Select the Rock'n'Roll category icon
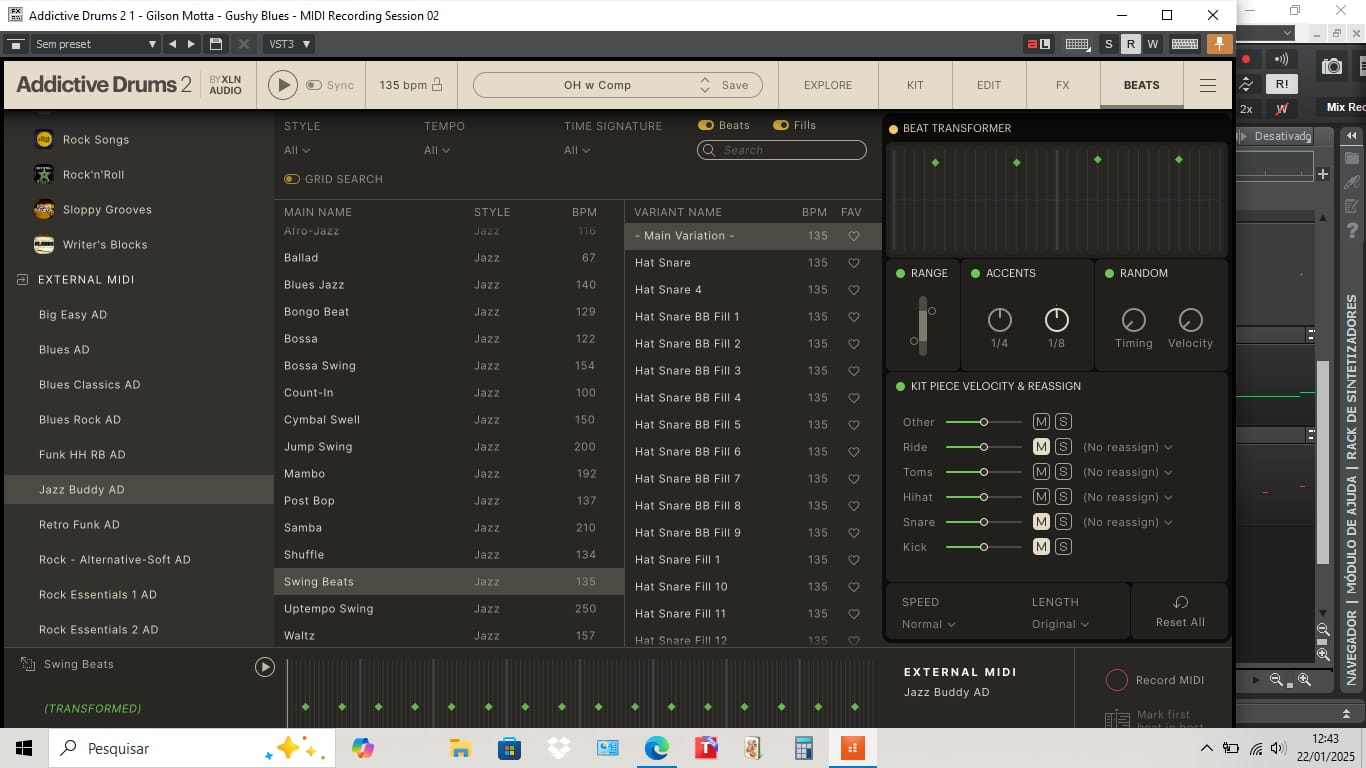 pyautogui.click(x=44, y=175)
